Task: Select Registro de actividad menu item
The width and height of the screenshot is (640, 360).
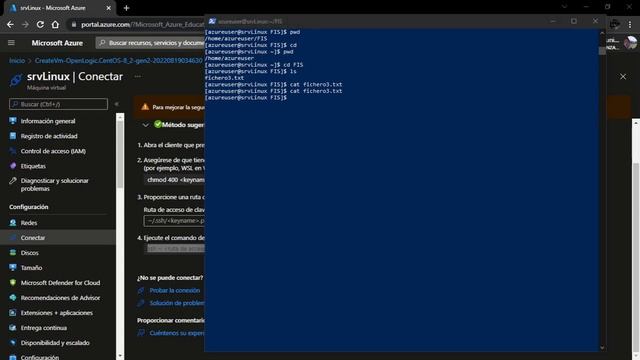Action: [49, 136]
